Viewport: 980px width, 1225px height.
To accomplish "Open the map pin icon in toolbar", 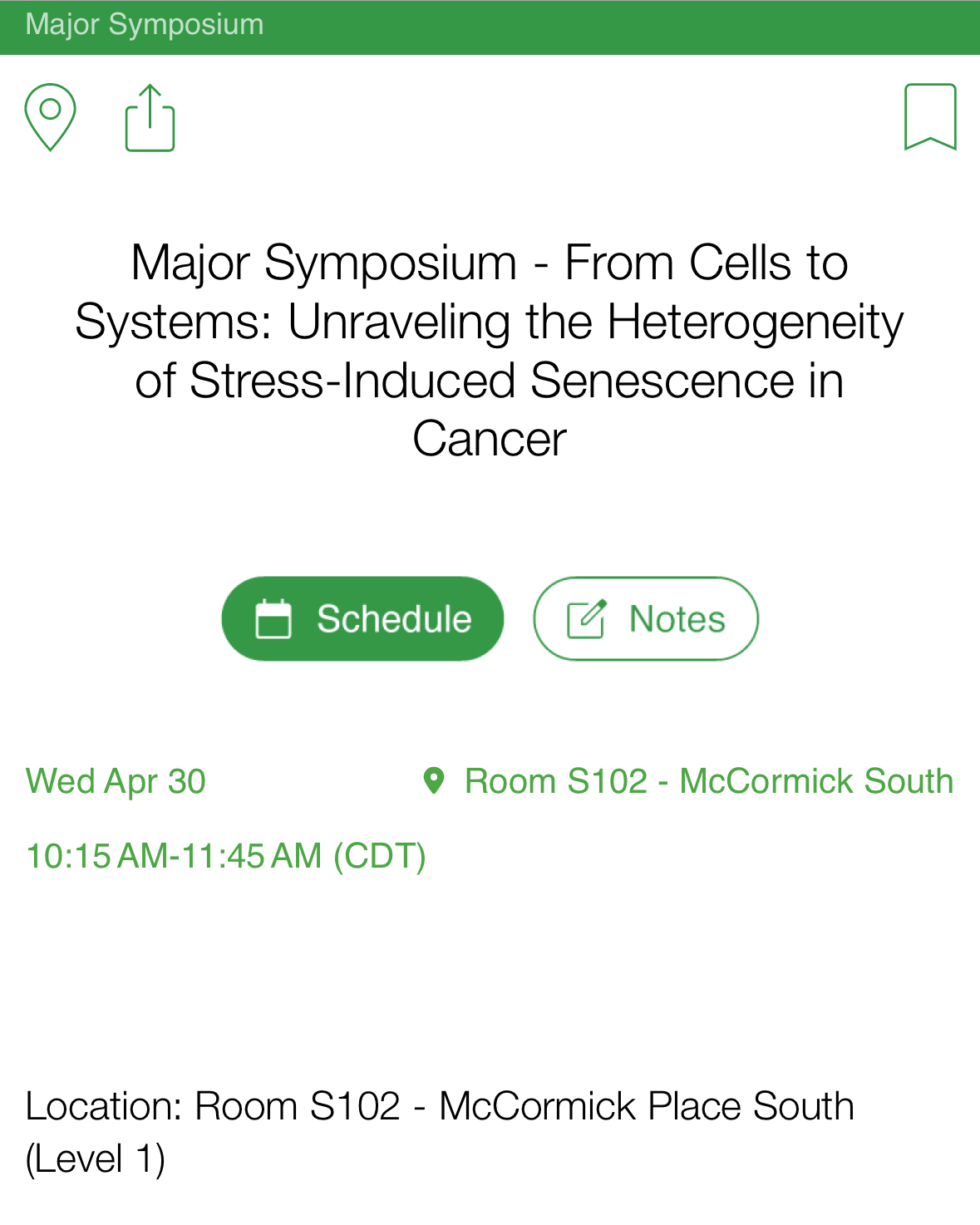I will pyautogui.click(x=51, y=116).
